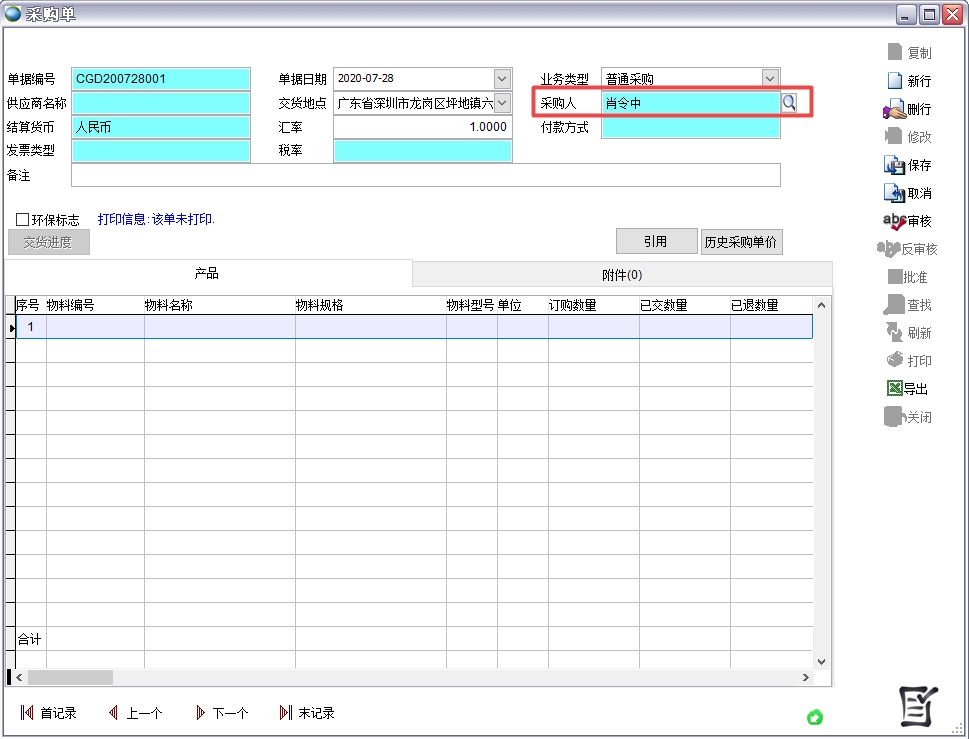The width and height of the screenshot is (969, 739).
Task: Click the 历史采购单价 button
Action: tap(741, 241)
